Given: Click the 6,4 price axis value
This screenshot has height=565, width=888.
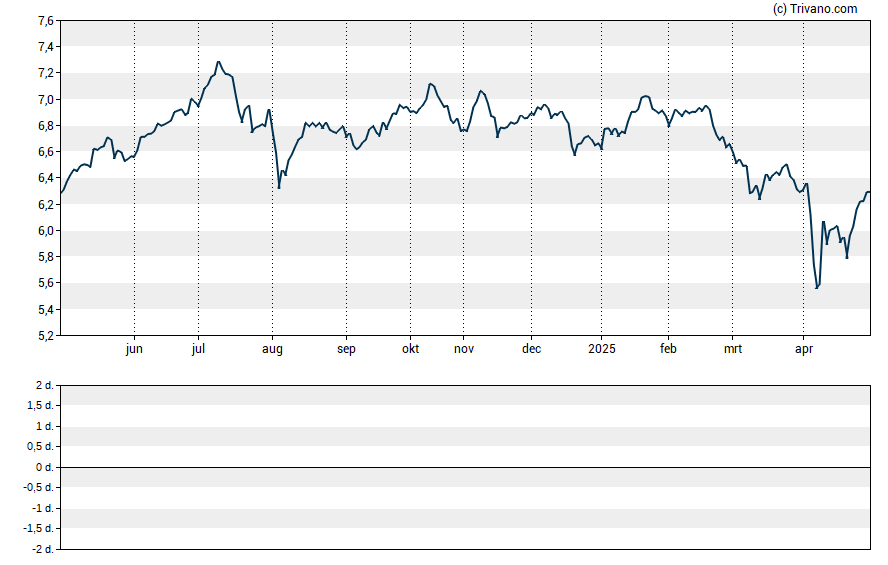Looking at the screenshot, I should click(x=46, y=178).
